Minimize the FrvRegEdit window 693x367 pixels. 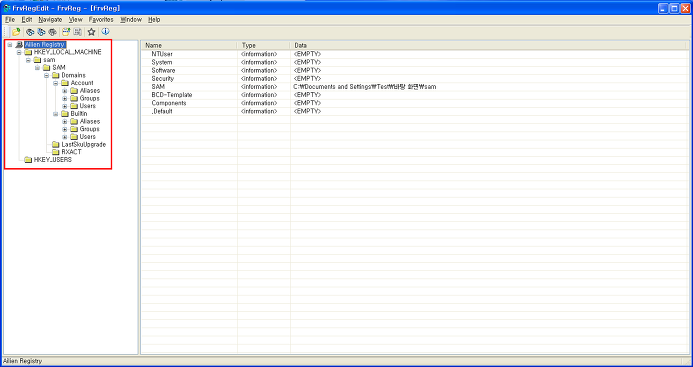[663, 8]
